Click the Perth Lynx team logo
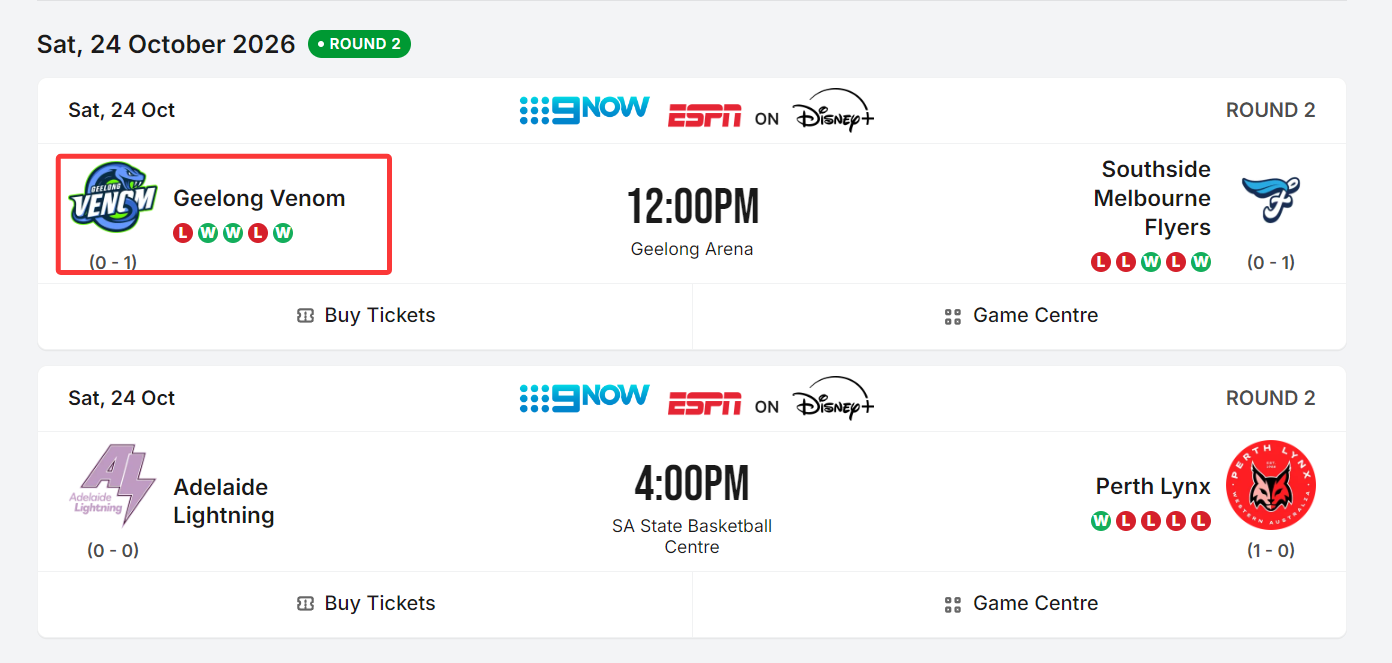The width and height of the screenshot is (1392, 663). click(1270, 486)
